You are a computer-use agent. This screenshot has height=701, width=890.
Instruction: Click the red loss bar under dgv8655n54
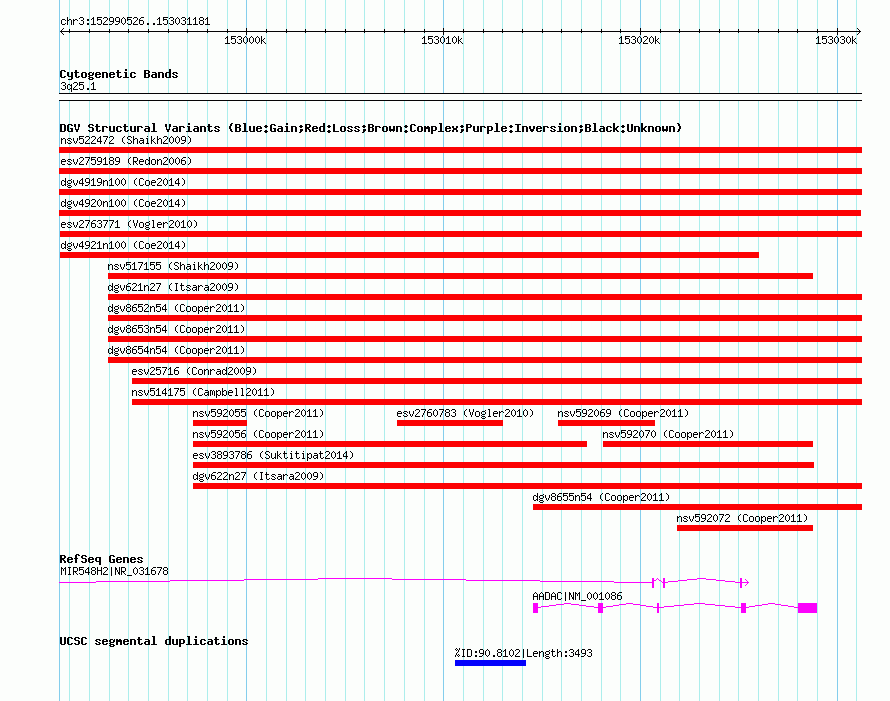[x=698, y=507]
